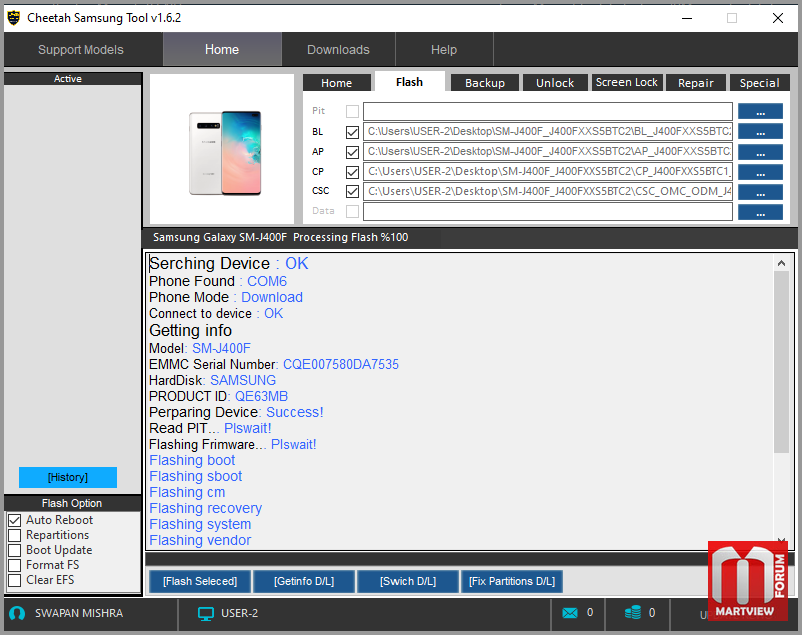
Task: Enable the Clear EFS flash option
Action: coord(15,580)
